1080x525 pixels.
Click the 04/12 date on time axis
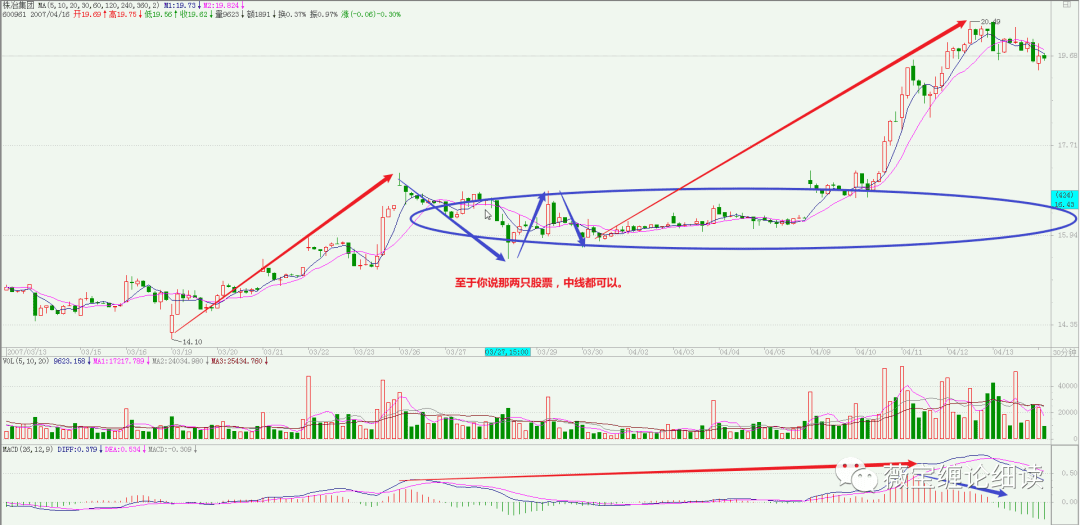pyautogui.click(x=957, y=351)
